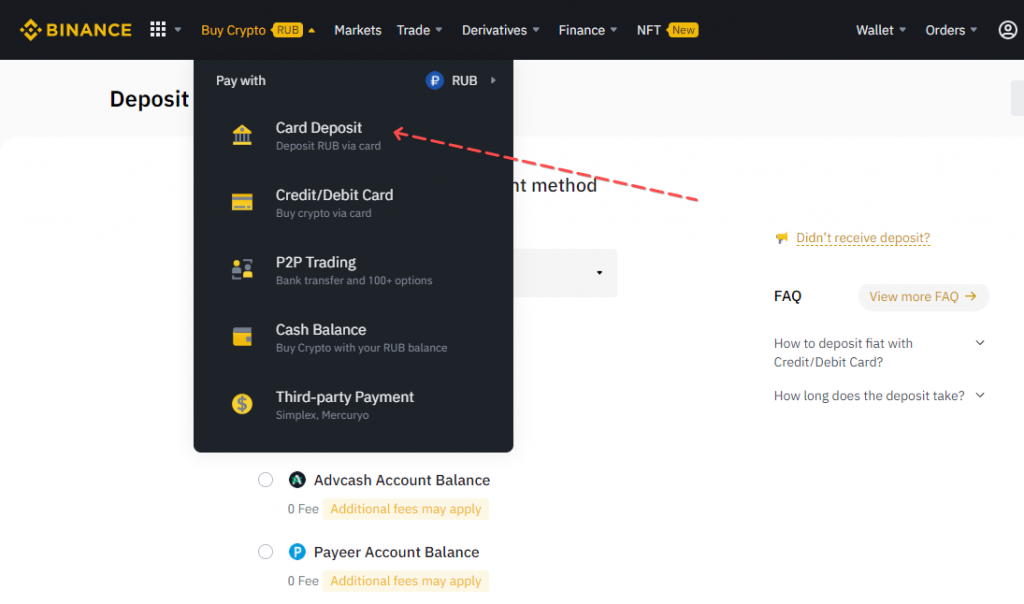The height and width of the screenshot is (604, 1024).
Task: Open the Derivatives menu
Action: pos(500,30)
